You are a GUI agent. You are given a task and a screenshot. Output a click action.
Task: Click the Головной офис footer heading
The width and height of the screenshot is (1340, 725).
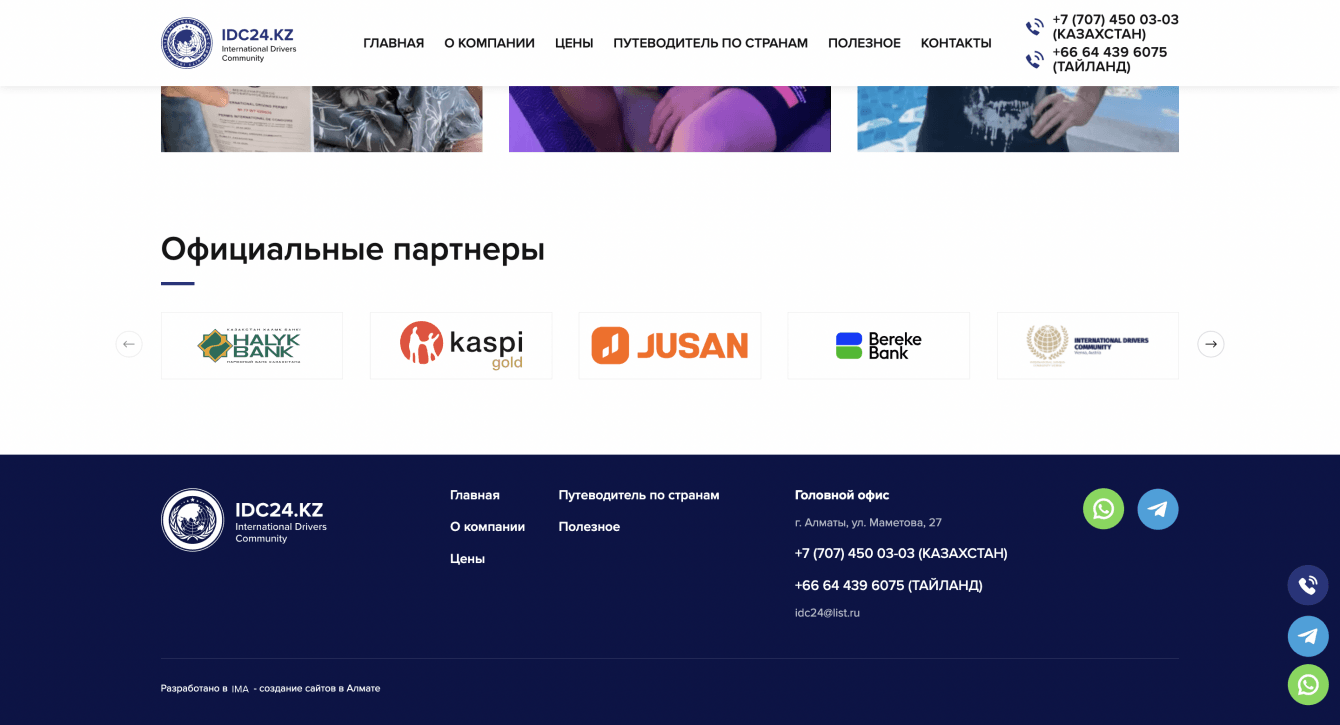pyautogui.click(x=842, y=495)
